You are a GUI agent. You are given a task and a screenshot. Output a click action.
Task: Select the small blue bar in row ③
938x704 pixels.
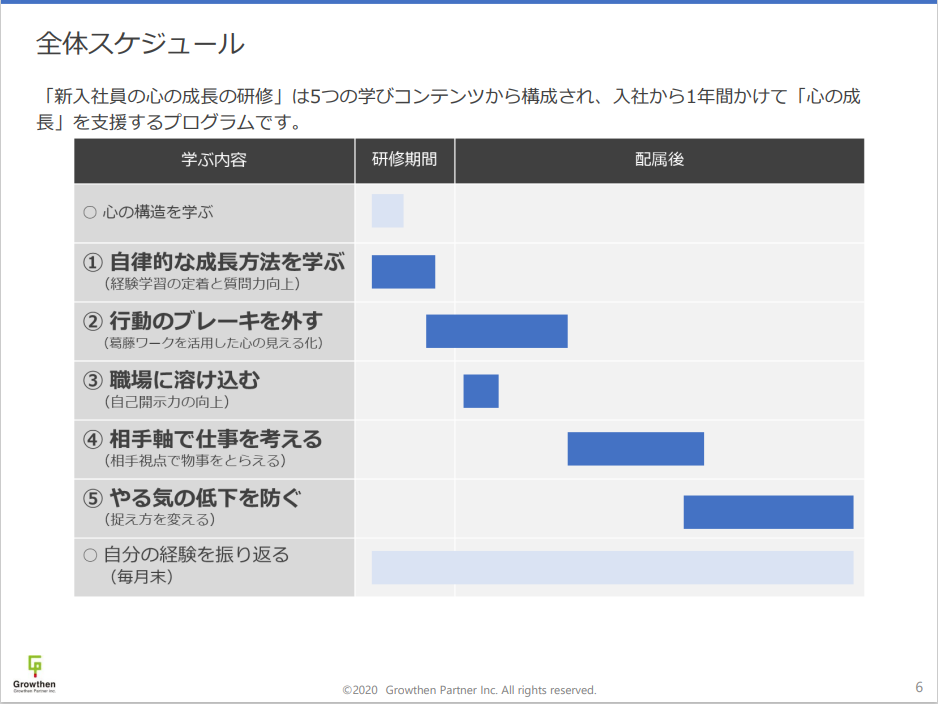coord(480,390)
